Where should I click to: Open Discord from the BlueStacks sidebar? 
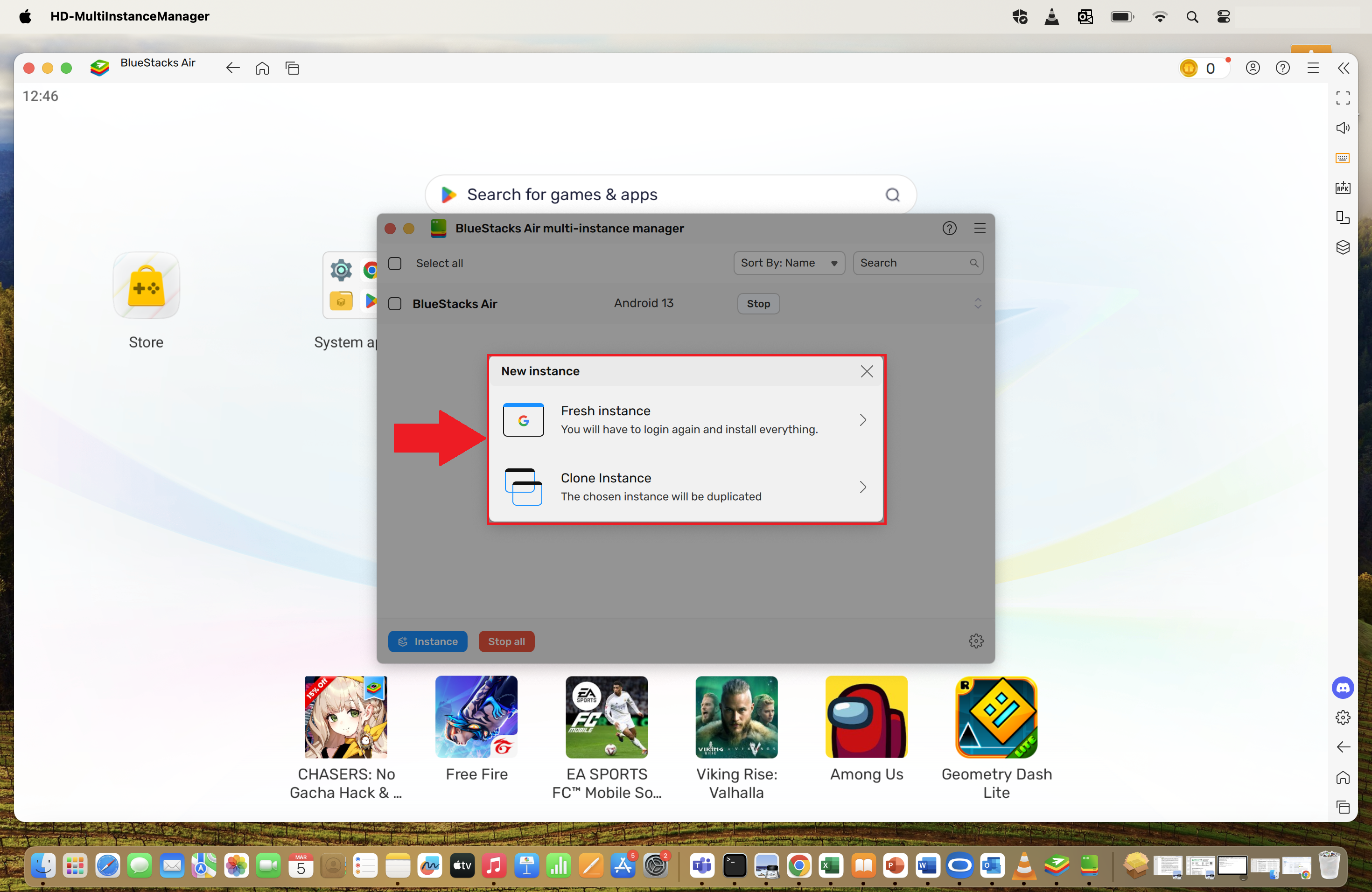pos(1343,688)
